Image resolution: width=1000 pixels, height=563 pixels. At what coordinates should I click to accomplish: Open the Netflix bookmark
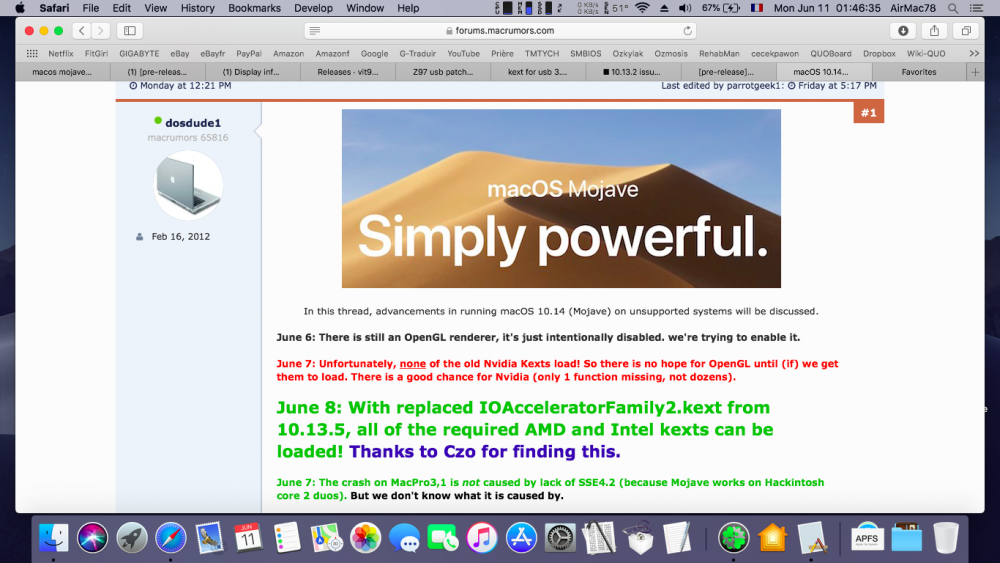tap(61, 54)
